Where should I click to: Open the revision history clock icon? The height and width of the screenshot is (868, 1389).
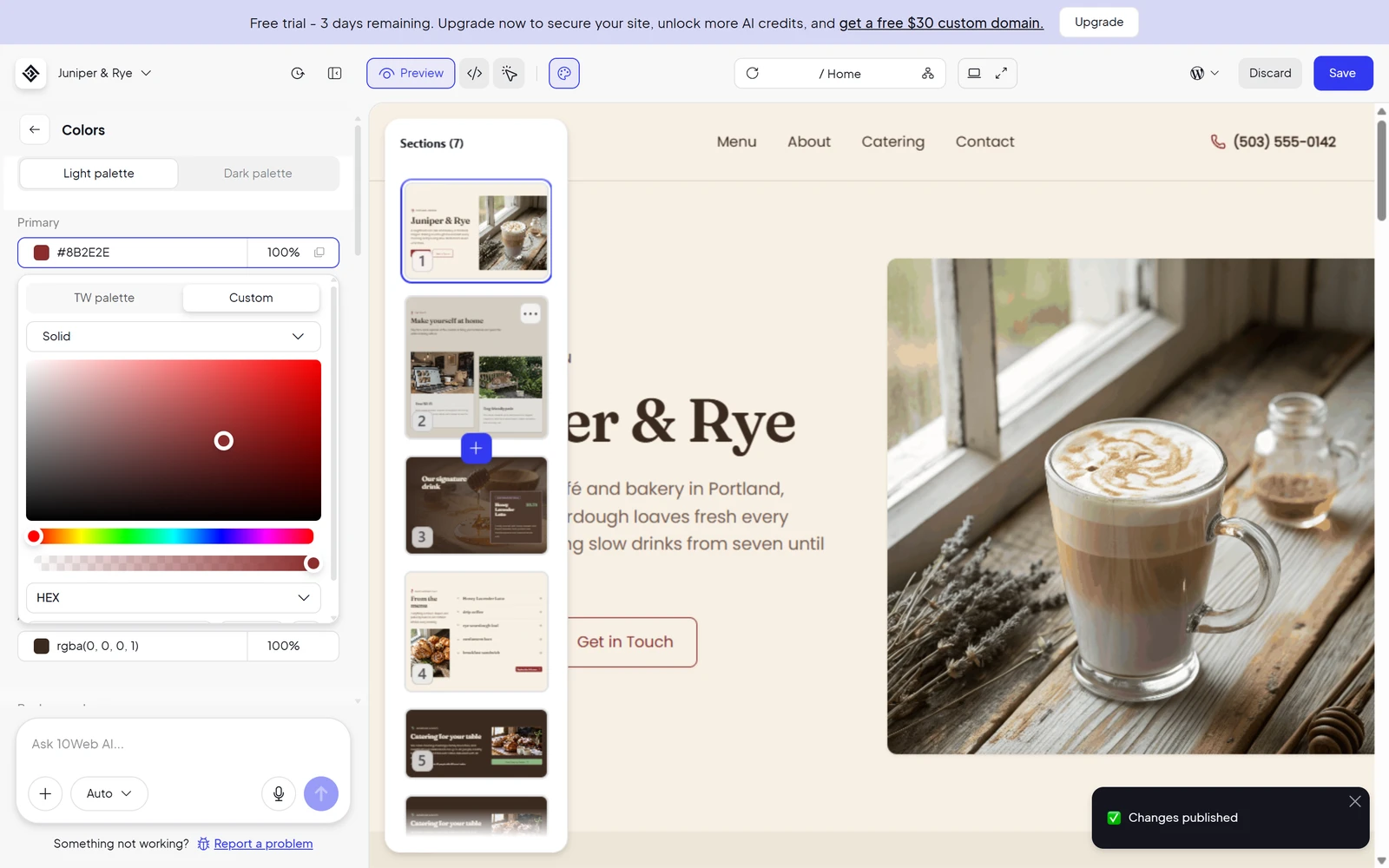pyautogui.click(x=298, y=74)
